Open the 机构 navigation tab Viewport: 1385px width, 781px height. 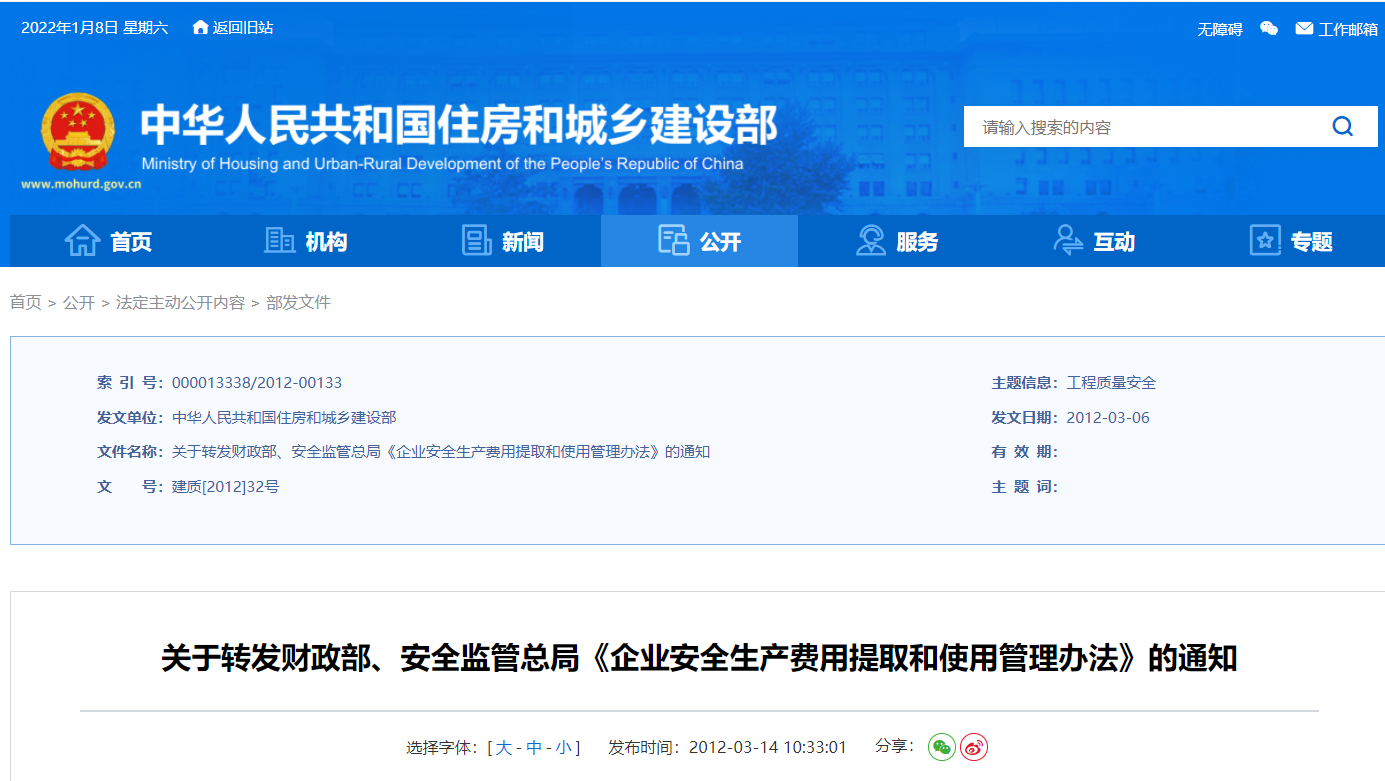[x=305, y=241]
